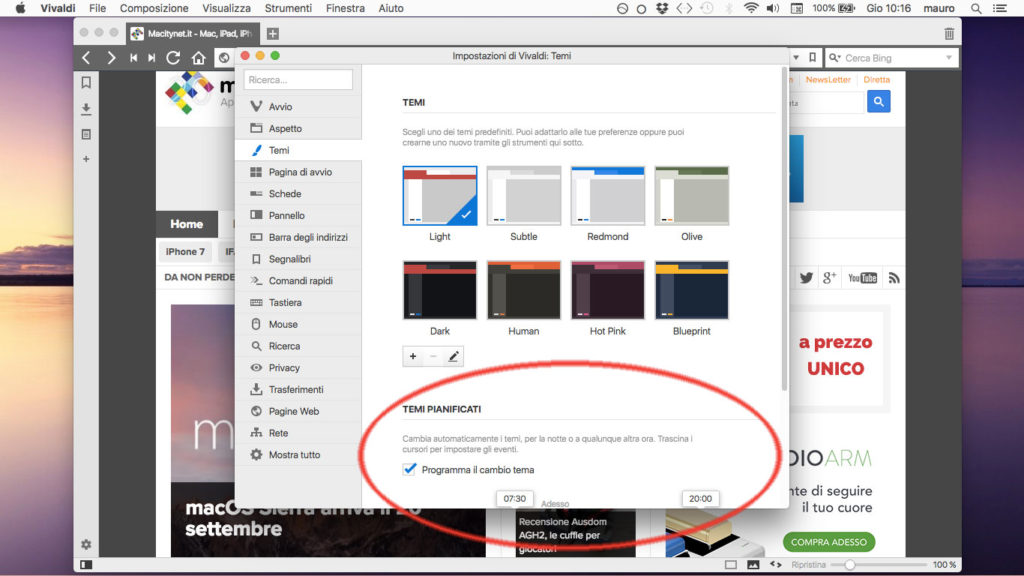Open the Schede settings section
The image size is (1024, 576).
[298, 194]
